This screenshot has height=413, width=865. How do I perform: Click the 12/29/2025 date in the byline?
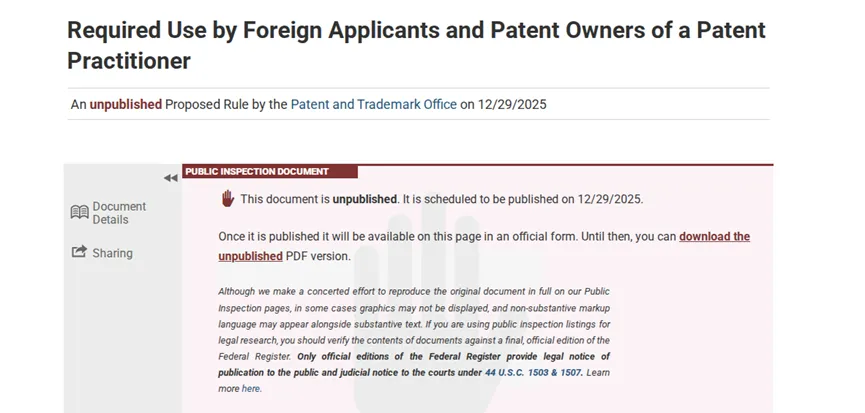(x=511, y=104)
